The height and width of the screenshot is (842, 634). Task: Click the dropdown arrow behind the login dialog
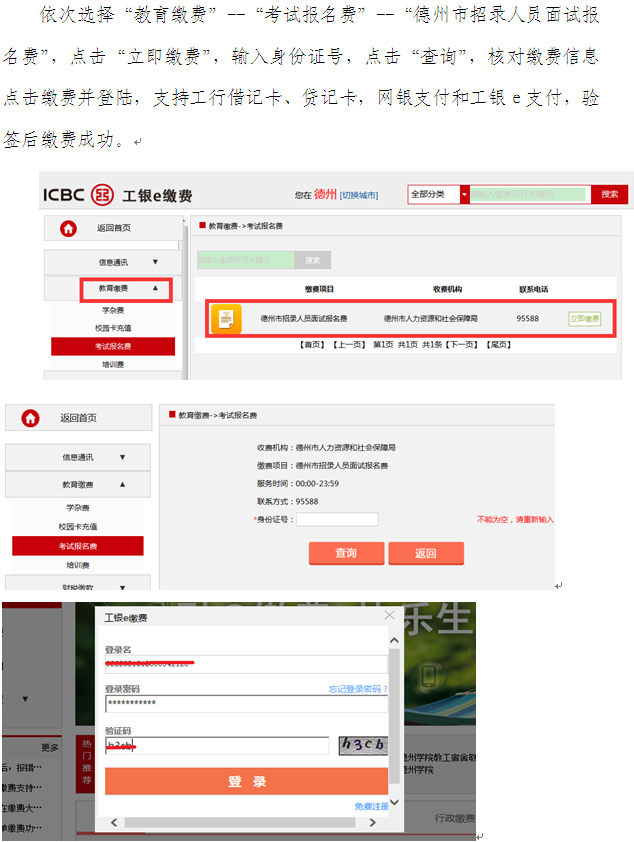(x=25, y=699)
